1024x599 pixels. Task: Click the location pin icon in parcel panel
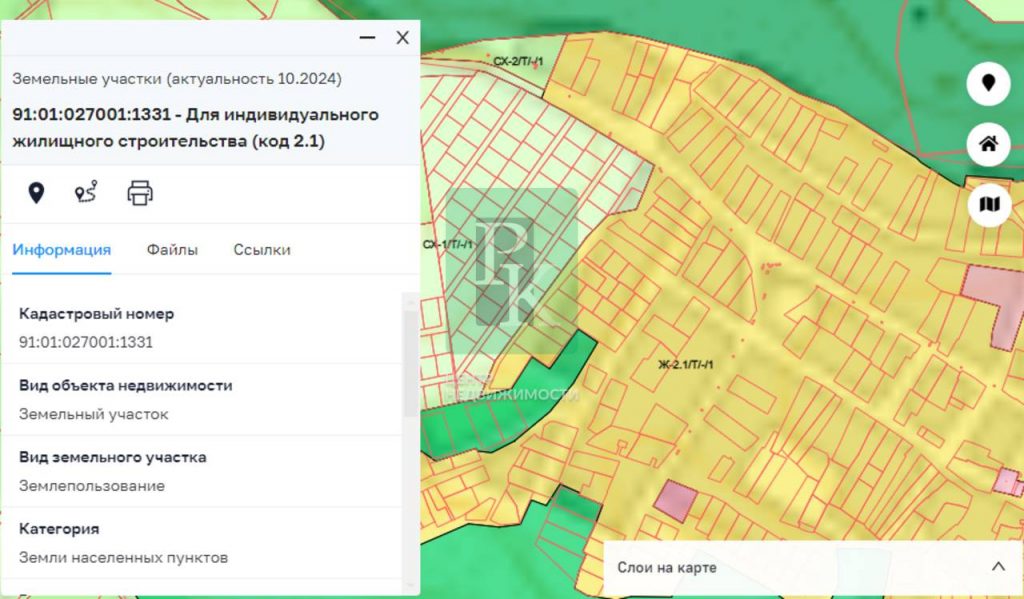36,193
